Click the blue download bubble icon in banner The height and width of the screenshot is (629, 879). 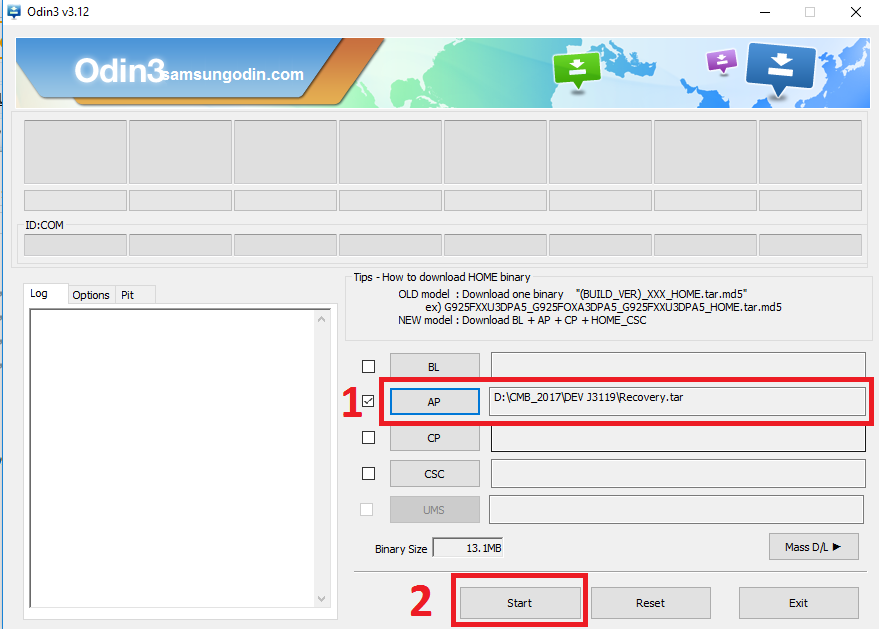coord(780,66)
